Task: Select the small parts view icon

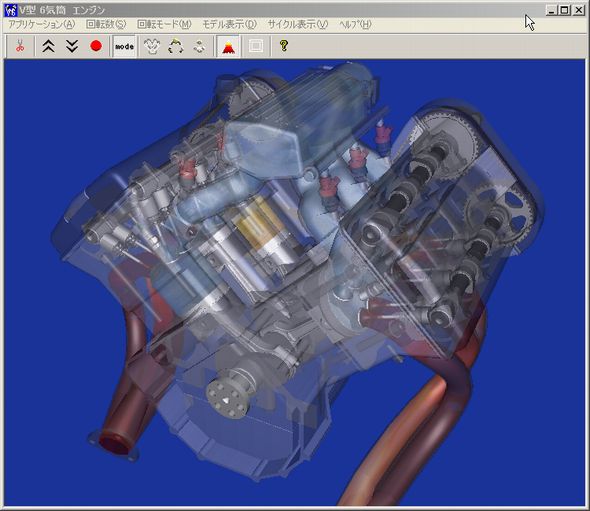Action: pos(199,47)
